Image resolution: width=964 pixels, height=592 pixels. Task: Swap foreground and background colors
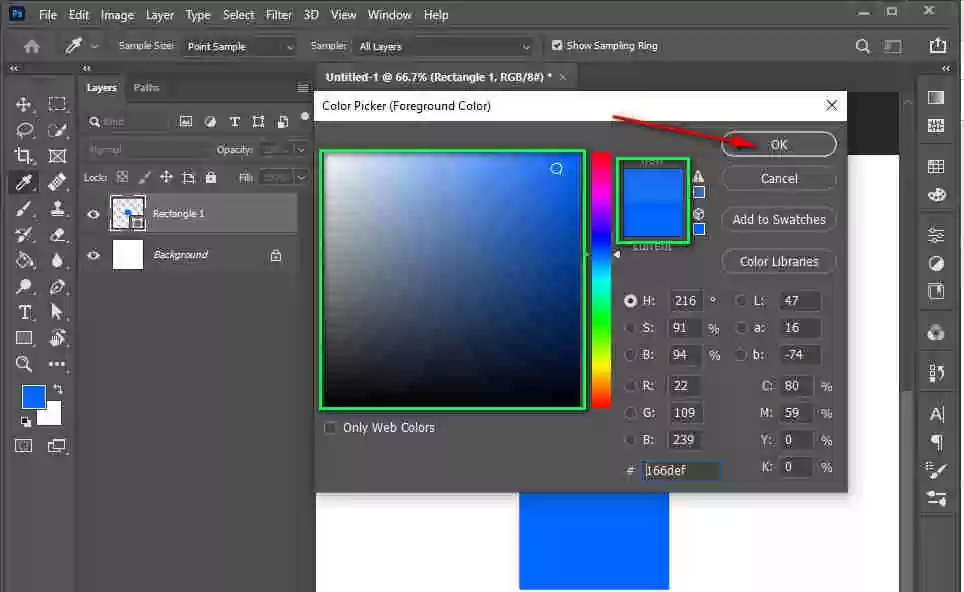click(58, 389)
